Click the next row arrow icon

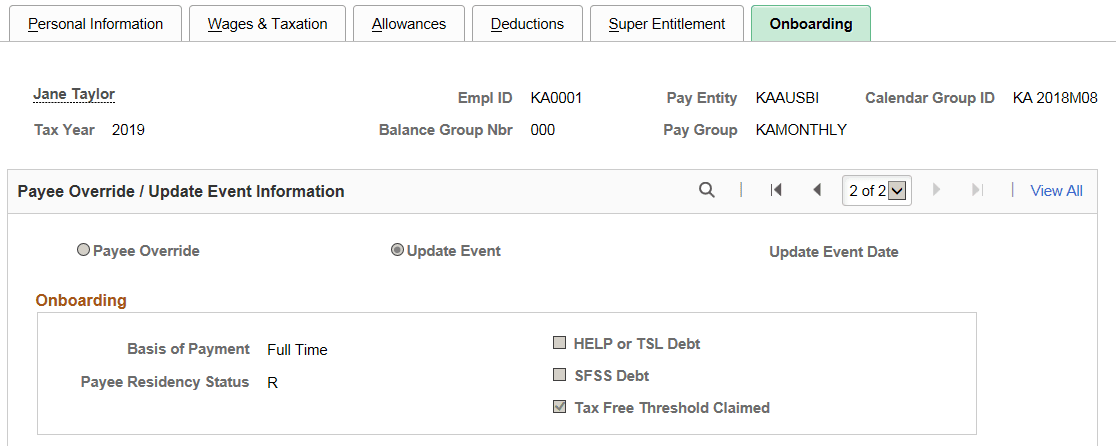point(937,190)
